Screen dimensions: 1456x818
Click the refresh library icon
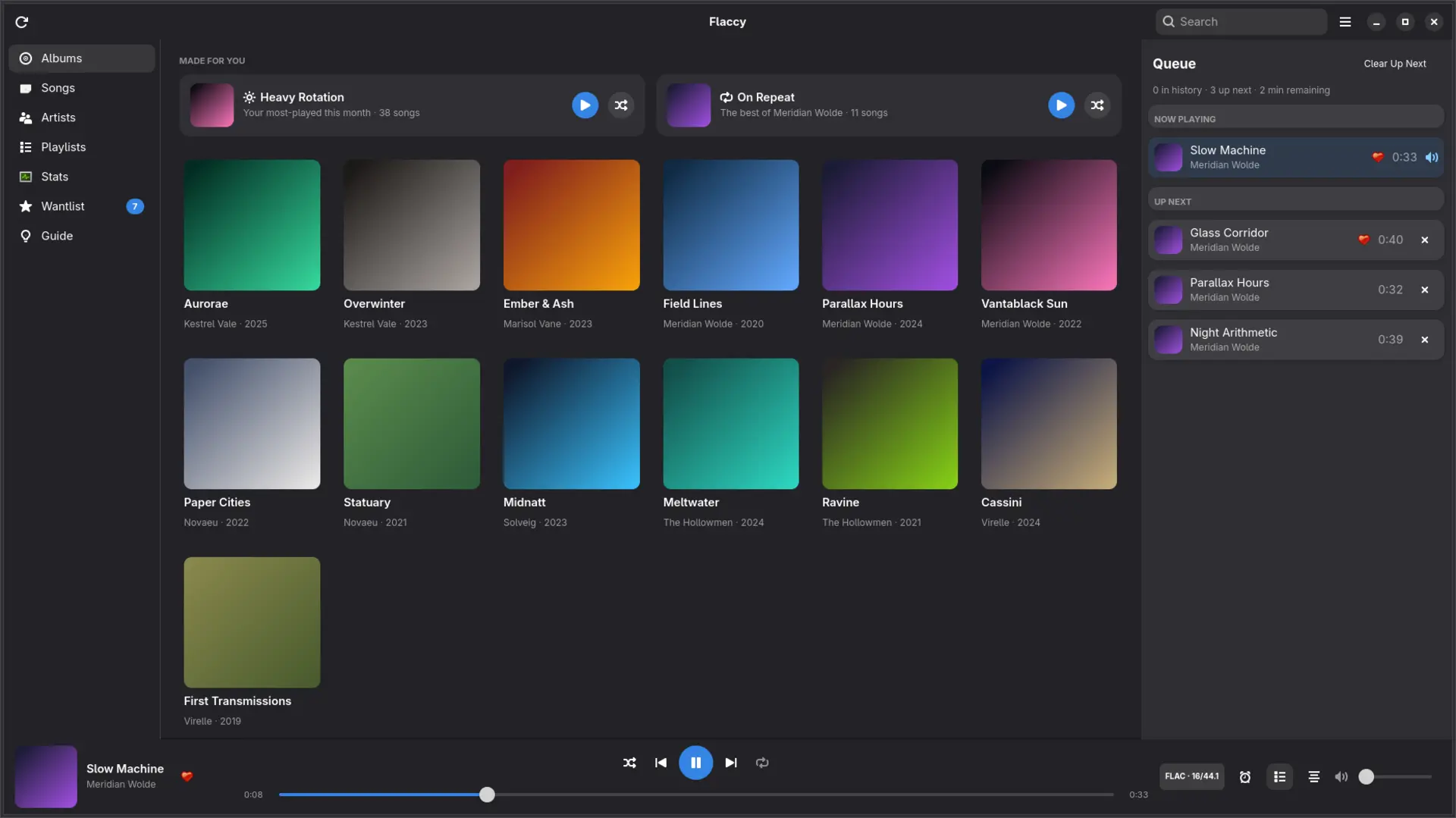coord(22,22)
